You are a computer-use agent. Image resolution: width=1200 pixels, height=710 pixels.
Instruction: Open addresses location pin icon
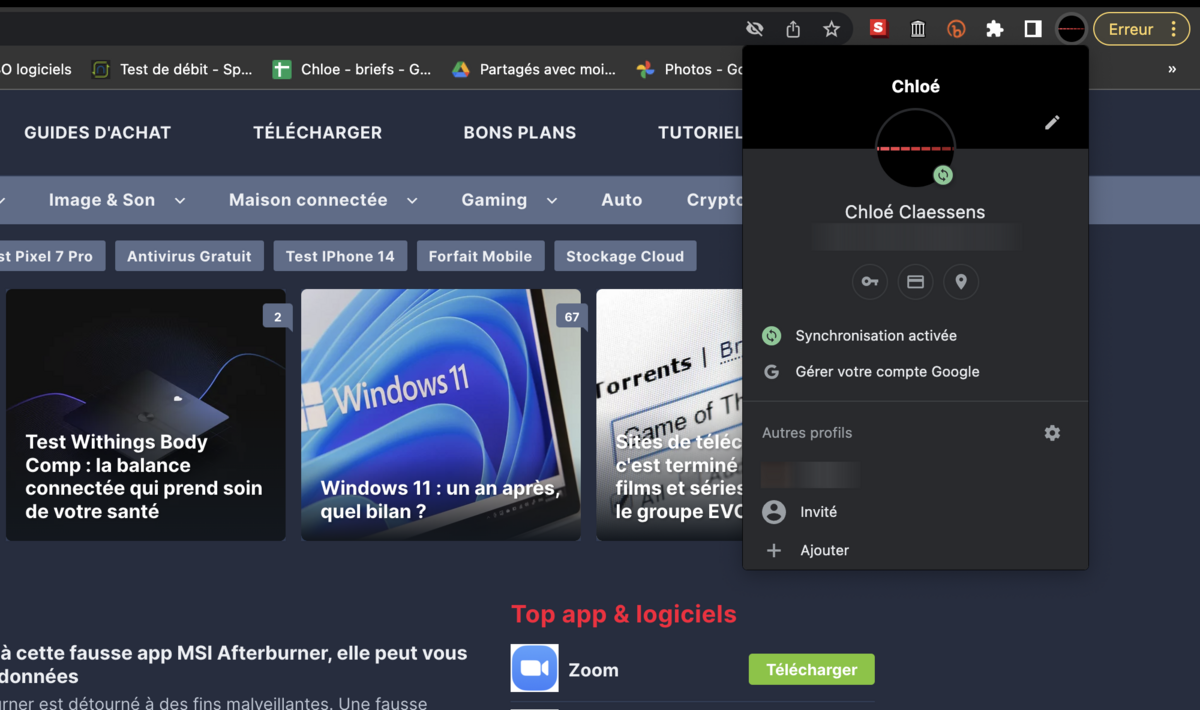961,282
